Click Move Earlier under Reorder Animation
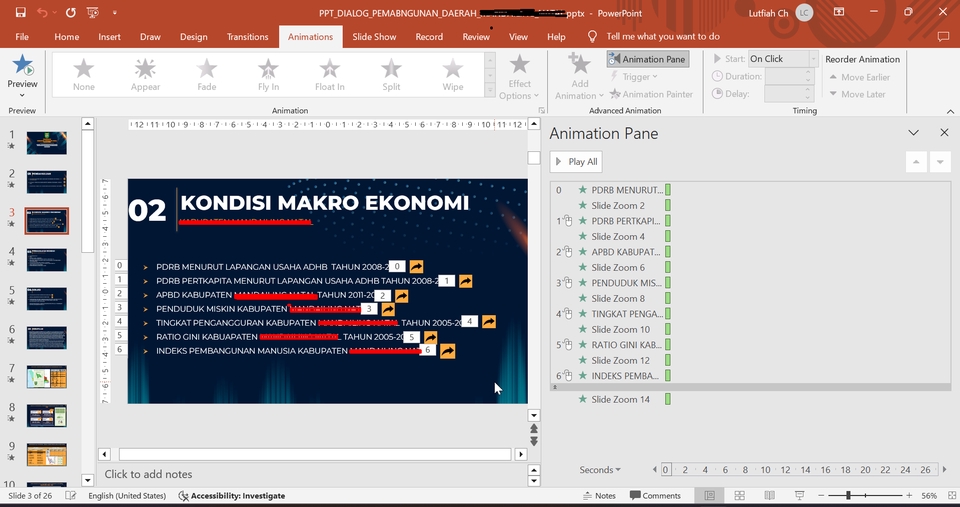The image size is (960, 507). point(860,77)
